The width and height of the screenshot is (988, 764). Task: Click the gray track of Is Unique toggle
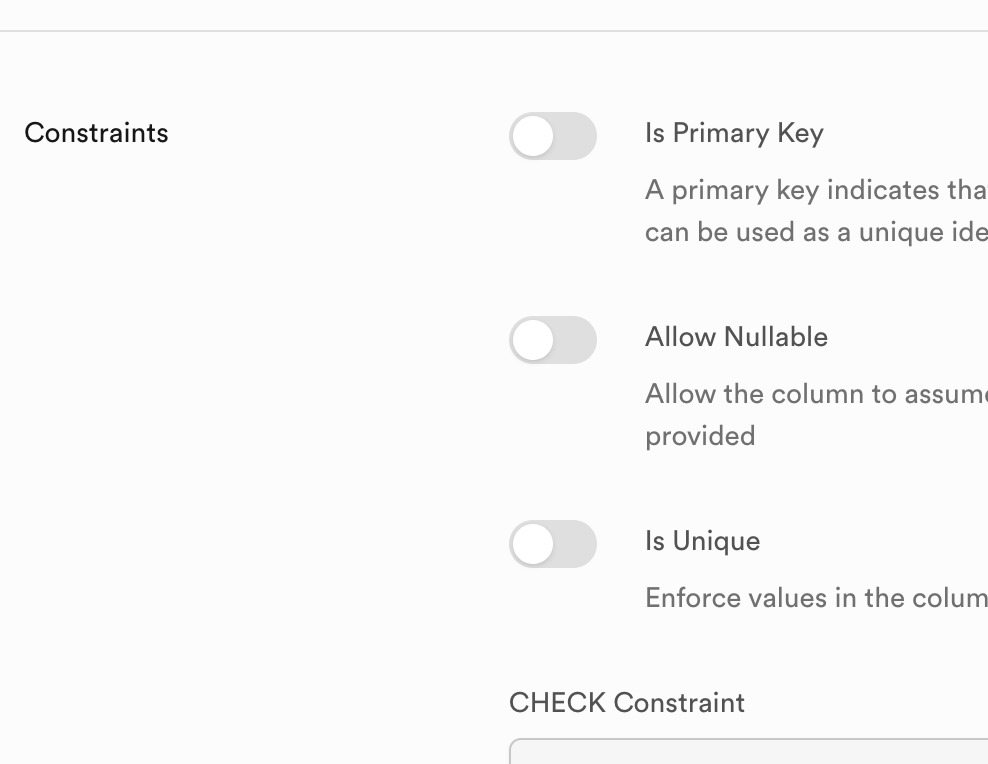(577, 544)
